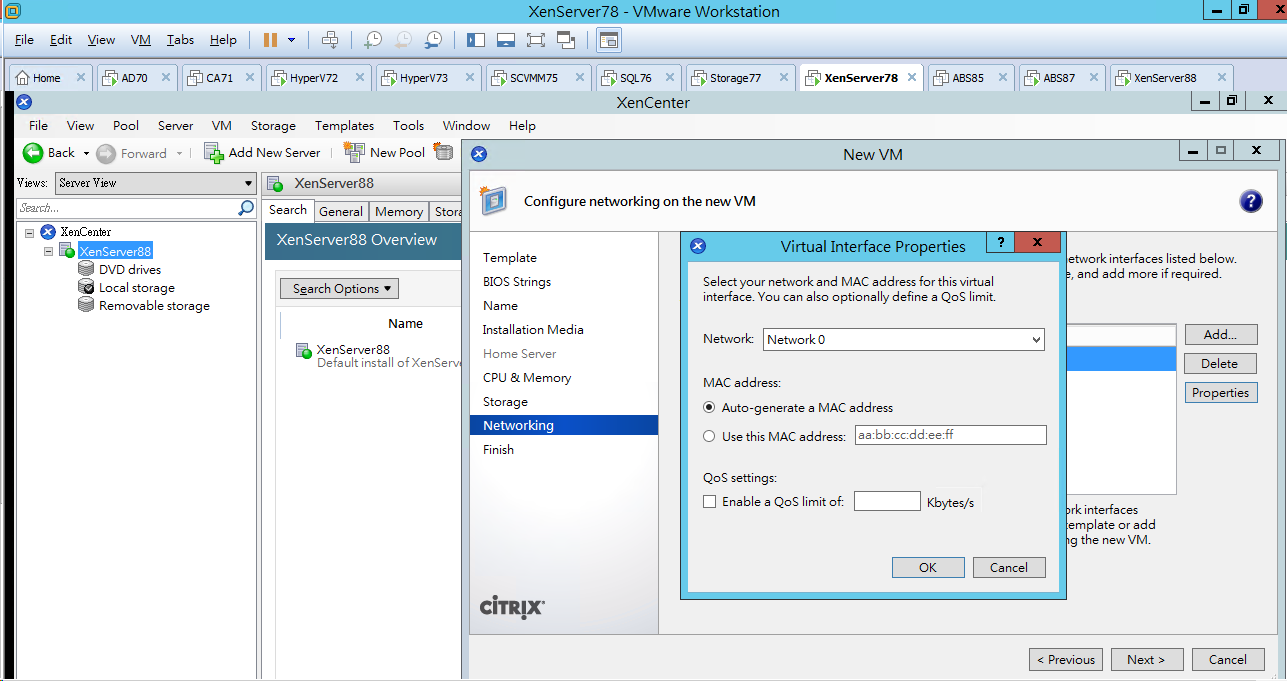Open the Pool menu in XenCenter
The image size is (1287, 681).
(x=126, y=126)
